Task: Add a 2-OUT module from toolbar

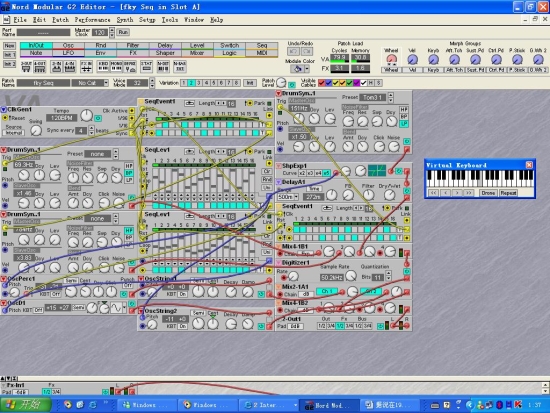Action: coord(26,66)
